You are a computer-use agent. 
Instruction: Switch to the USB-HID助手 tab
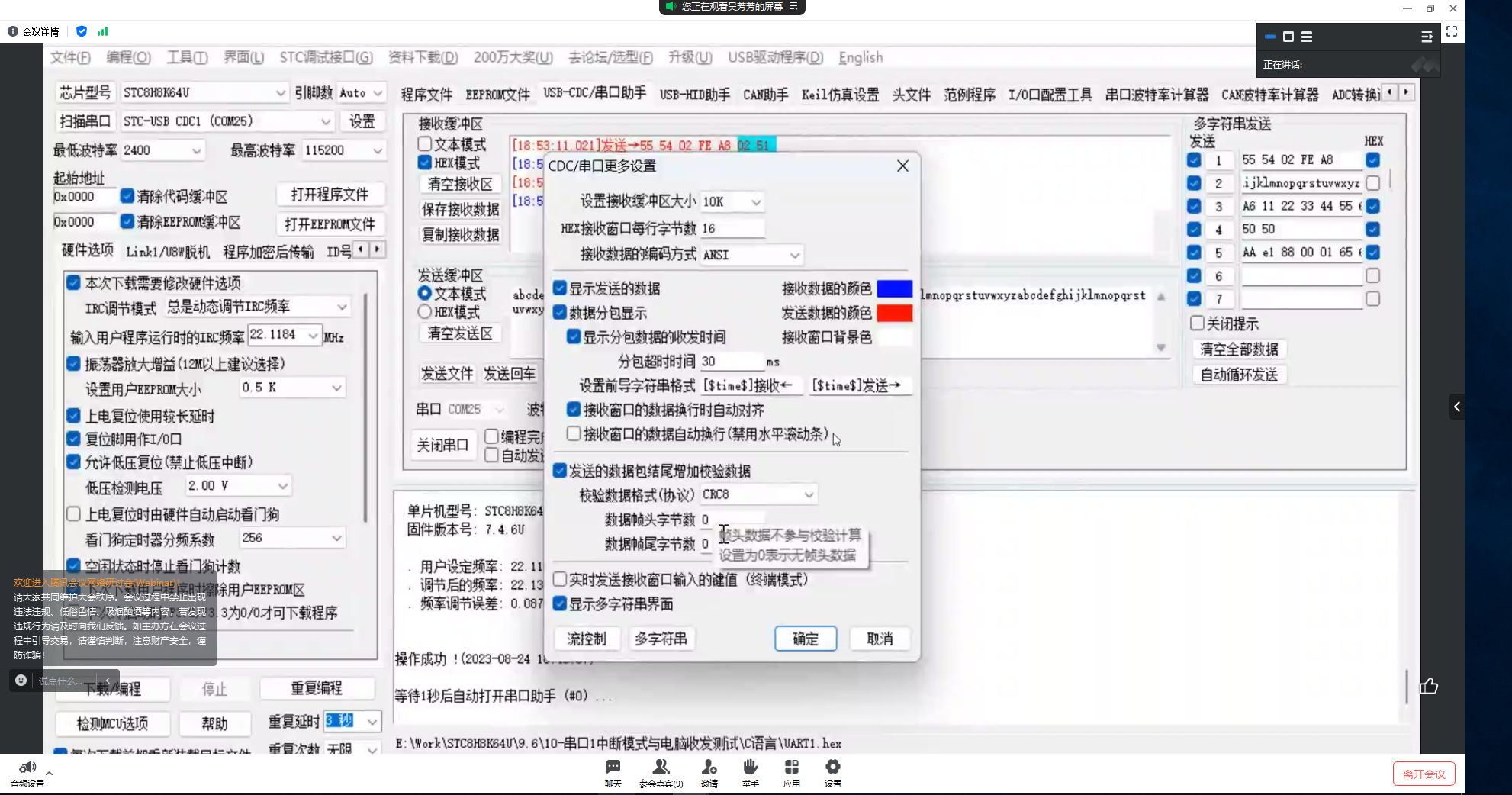click(694, 95)
